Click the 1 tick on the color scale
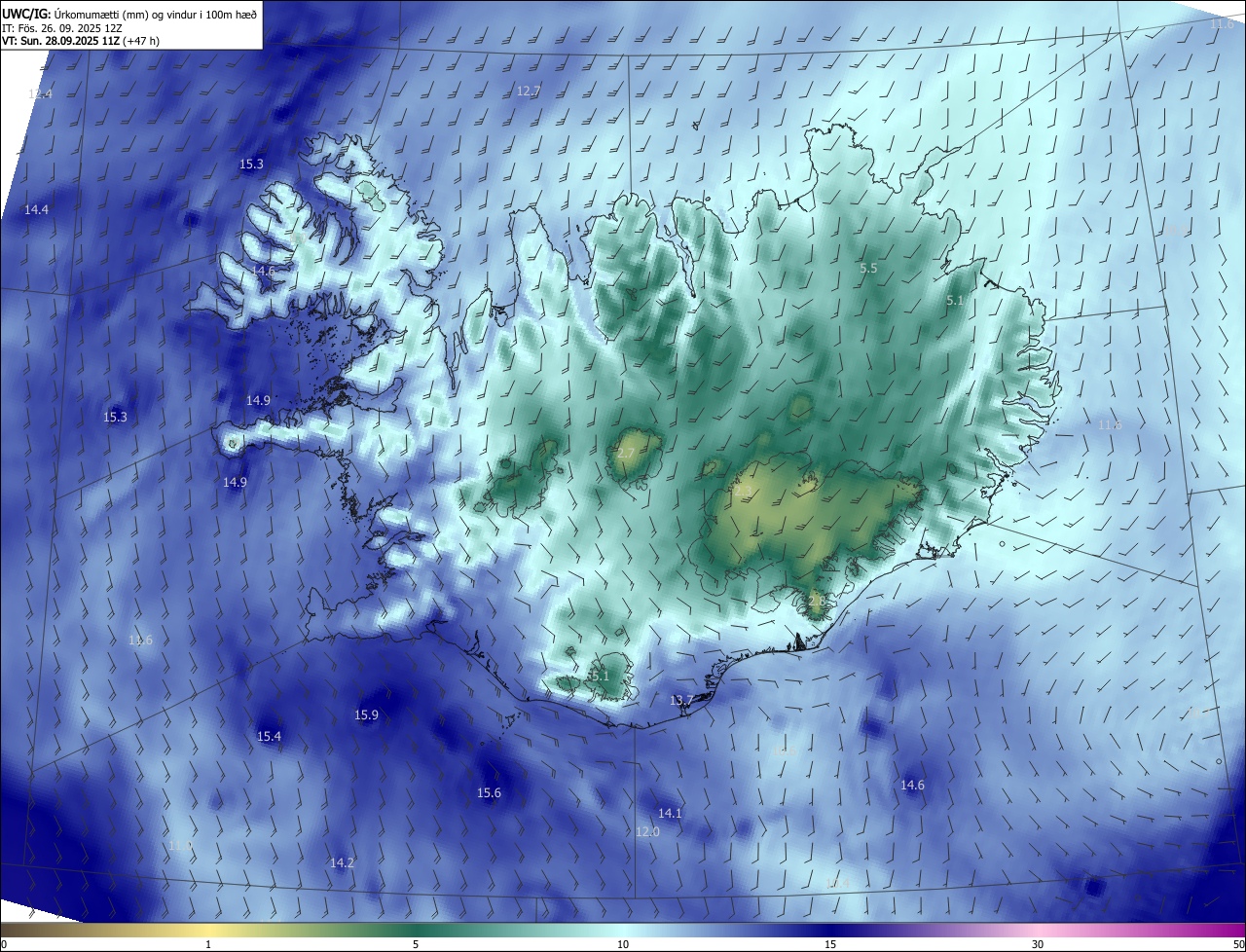Image resolution: width=1246 pixels, height=952 pixels. pos(208,944)
